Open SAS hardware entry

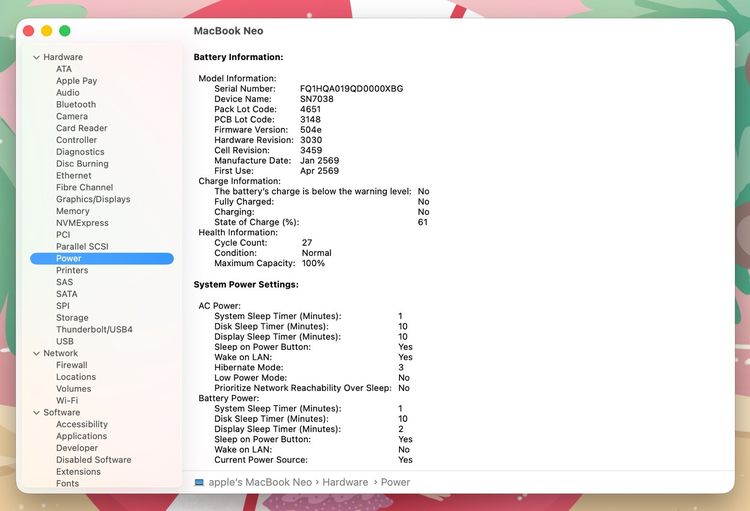tap(64, 282)
